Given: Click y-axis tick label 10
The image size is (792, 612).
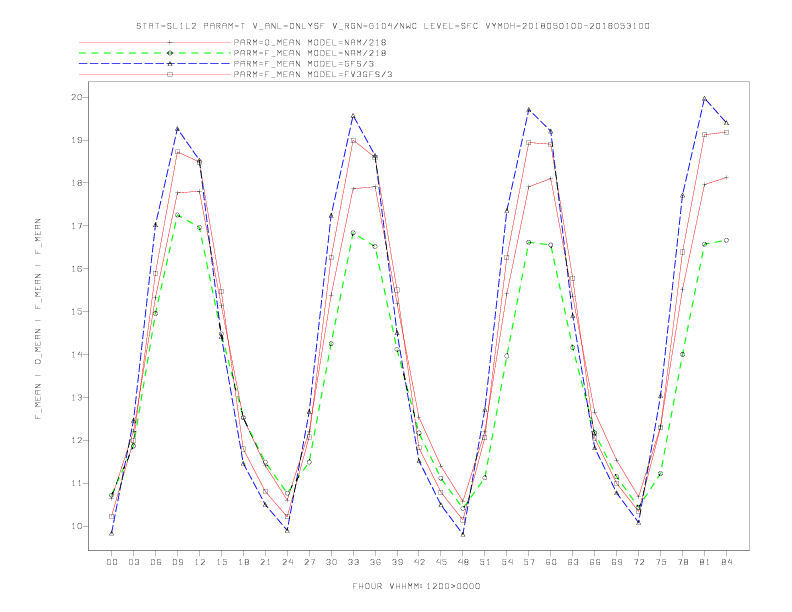Looking at the screenshot, I should pos(77,526).
